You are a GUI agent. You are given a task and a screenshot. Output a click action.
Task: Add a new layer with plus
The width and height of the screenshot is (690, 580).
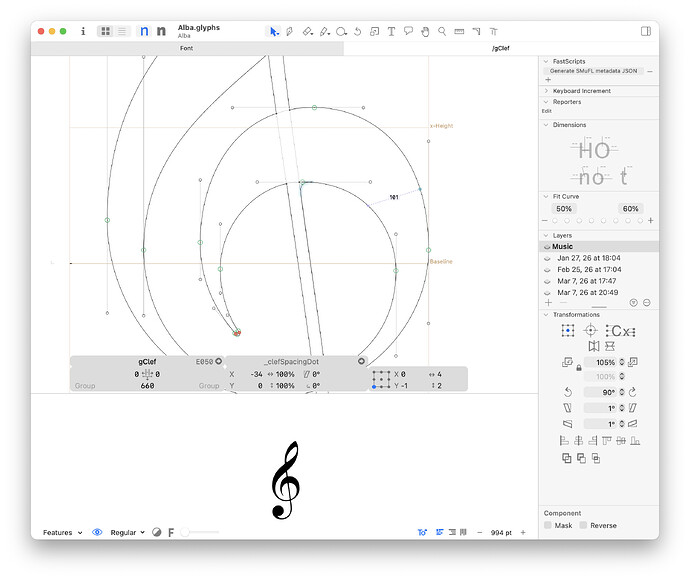pyautogui.click(x=548, y=303)
